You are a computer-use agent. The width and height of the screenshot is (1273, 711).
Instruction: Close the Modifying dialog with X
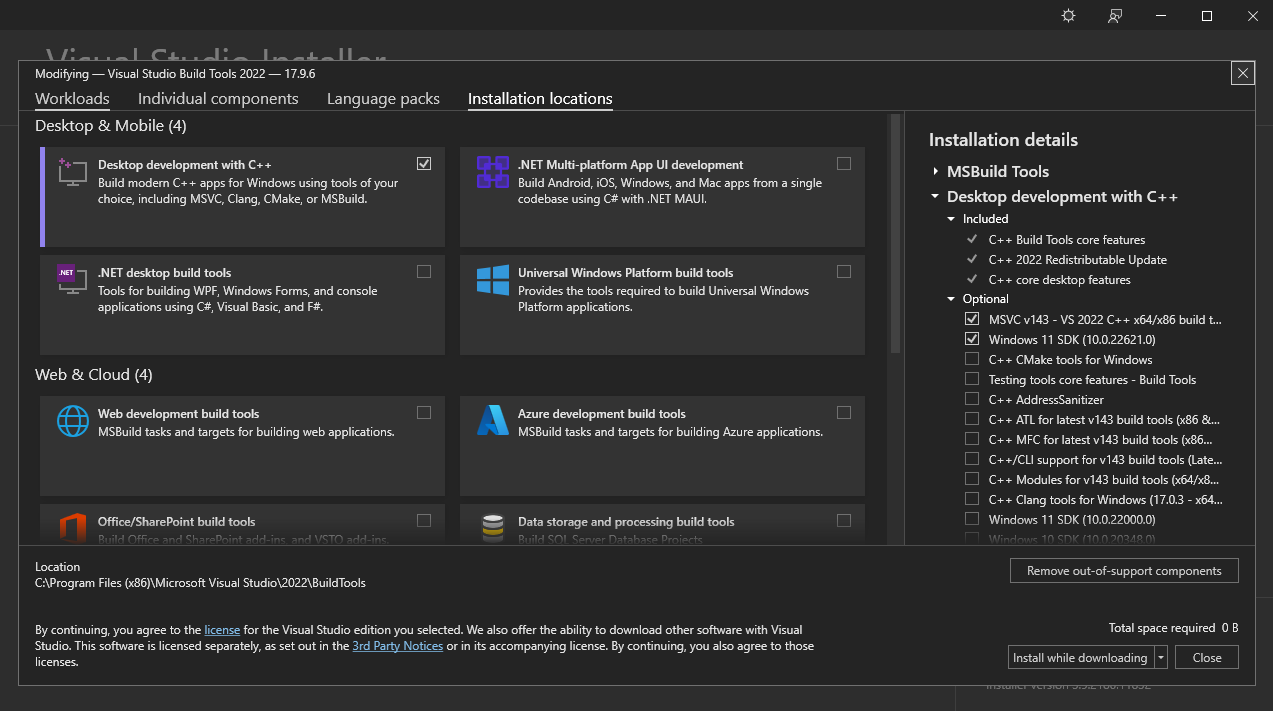click(x=1243, y=73)
